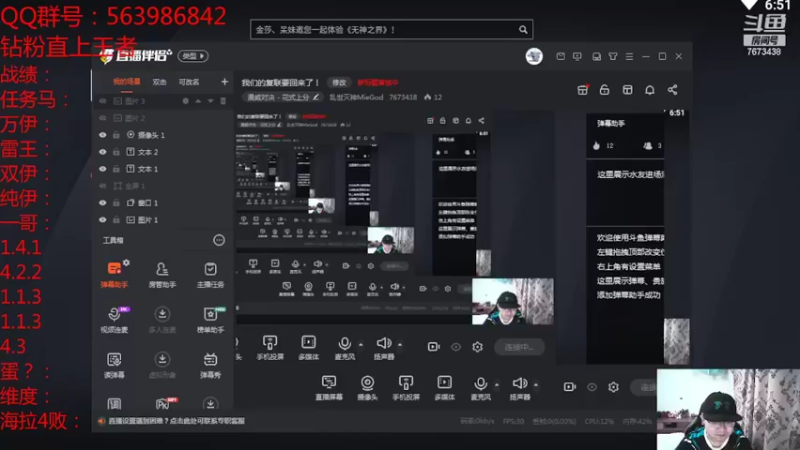Open the 主播任务 tool
The image size is (800, 450).
point(210,274)
